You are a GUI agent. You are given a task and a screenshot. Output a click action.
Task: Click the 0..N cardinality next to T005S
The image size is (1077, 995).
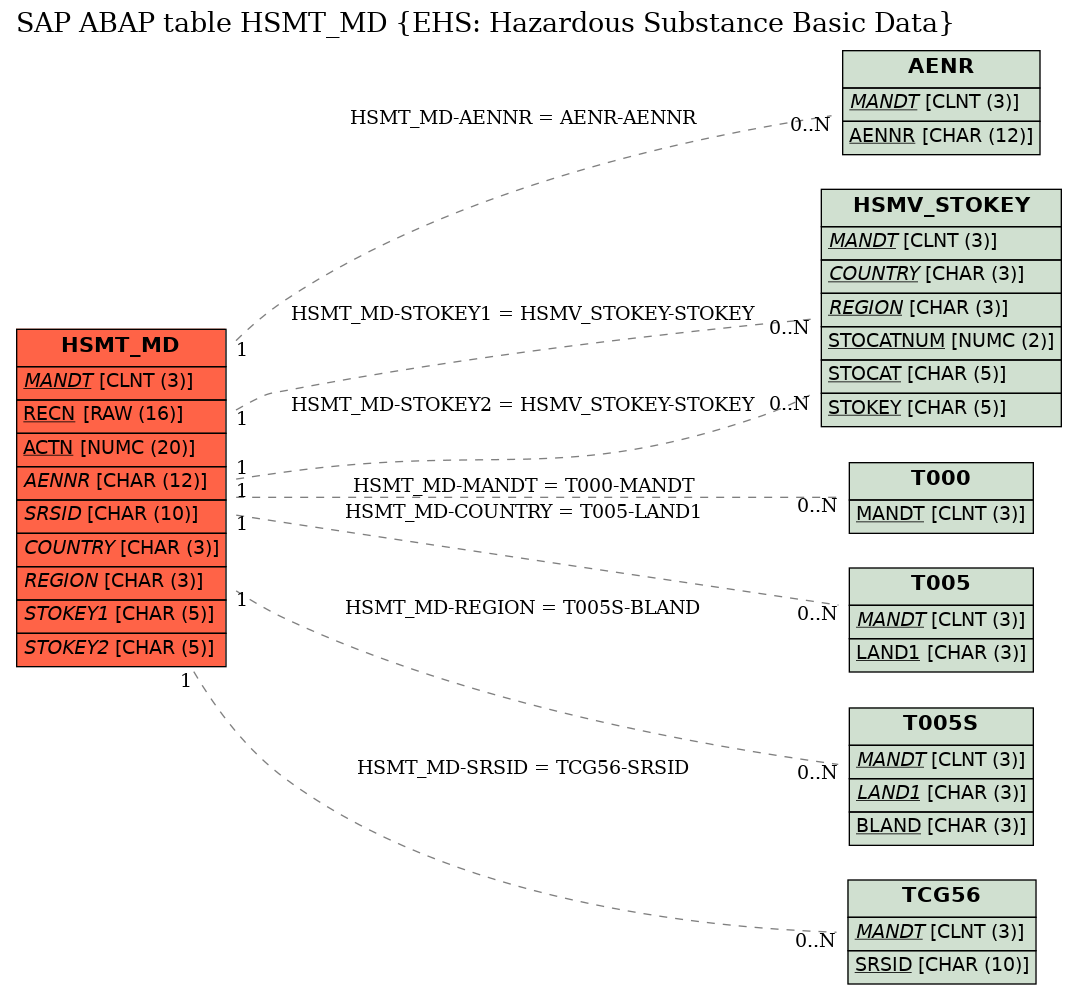[817, 773]
